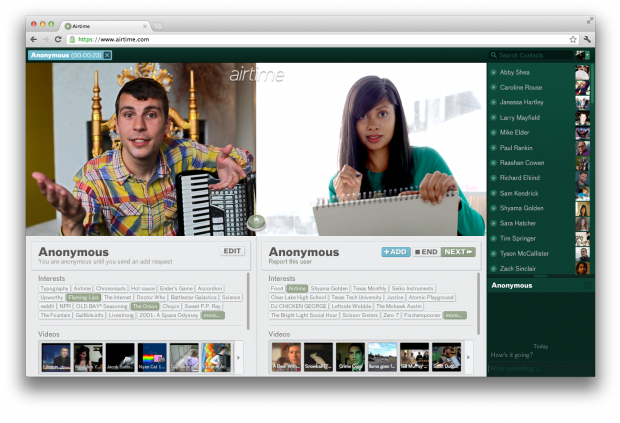
Task: Skip to next person with NEXT
Action: pos(458,252)
